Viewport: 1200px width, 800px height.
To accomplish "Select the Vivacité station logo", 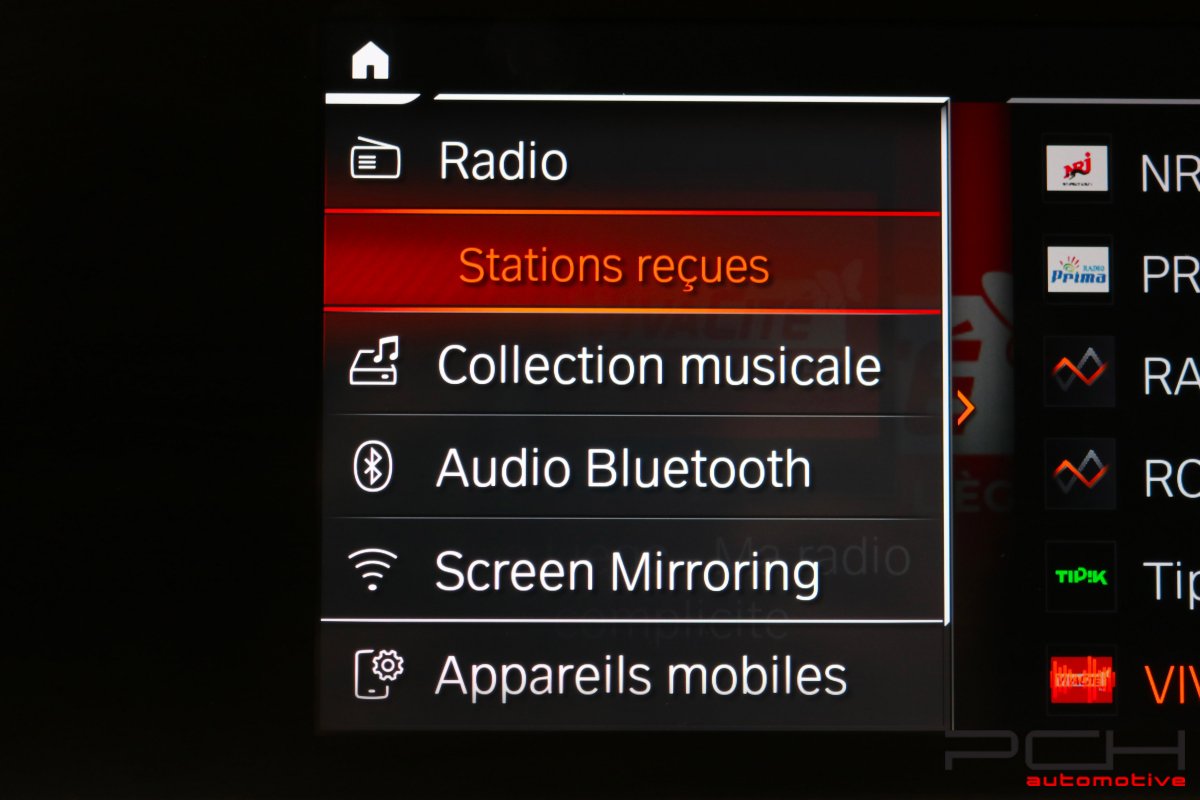I will 1081,680.
